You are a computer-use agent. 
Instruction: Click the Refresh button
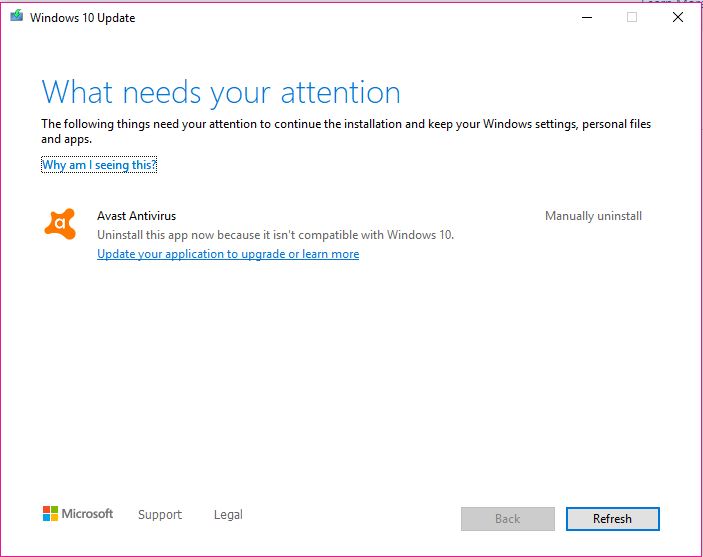tap(612, 519)
